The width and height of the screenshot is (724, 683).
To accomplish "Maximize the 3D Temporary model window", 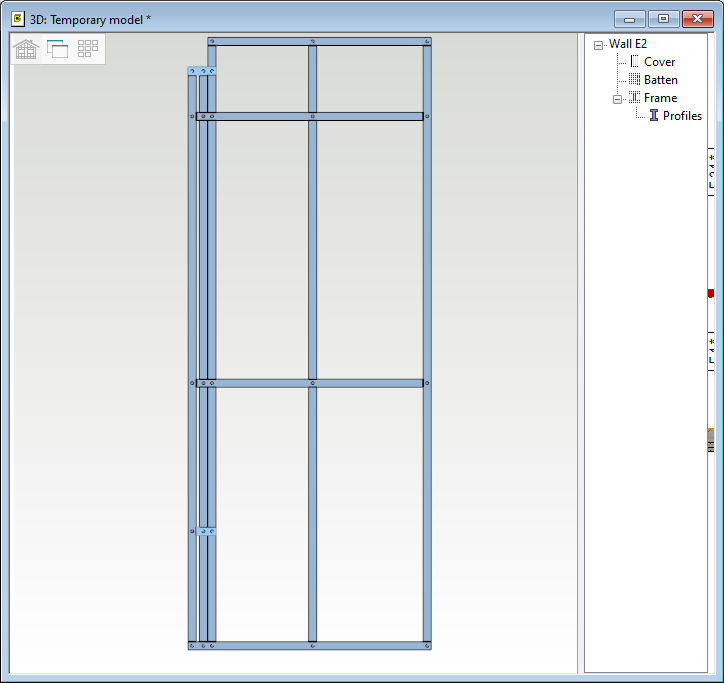I will 662,19.
